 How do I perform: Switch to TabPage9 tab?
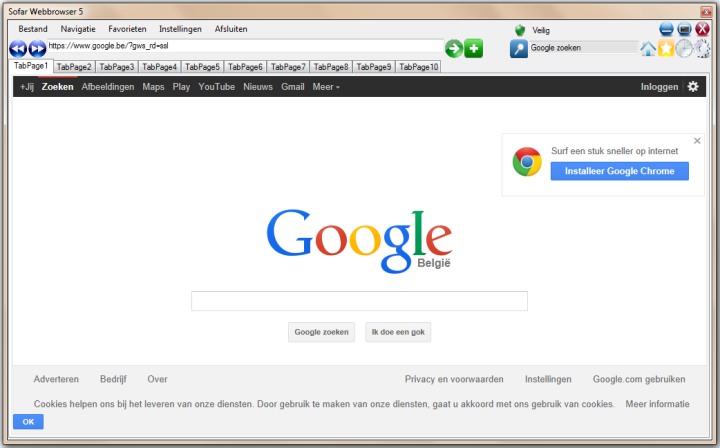coord(374,67)
